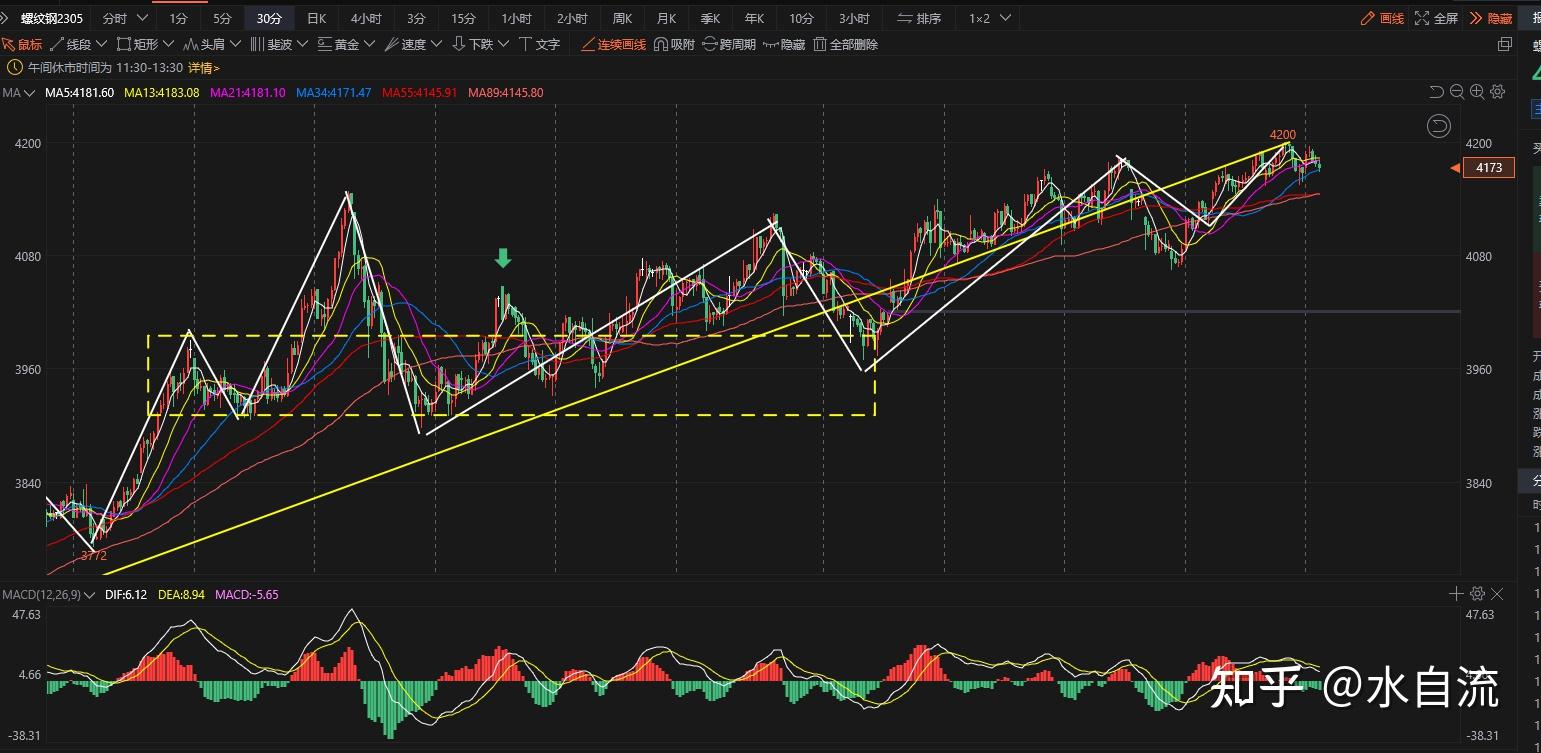This screenshot has height=753, width=1541.
Task: Delete all drawings with 全部删除 trash icon
Action: tap(845, 44)
